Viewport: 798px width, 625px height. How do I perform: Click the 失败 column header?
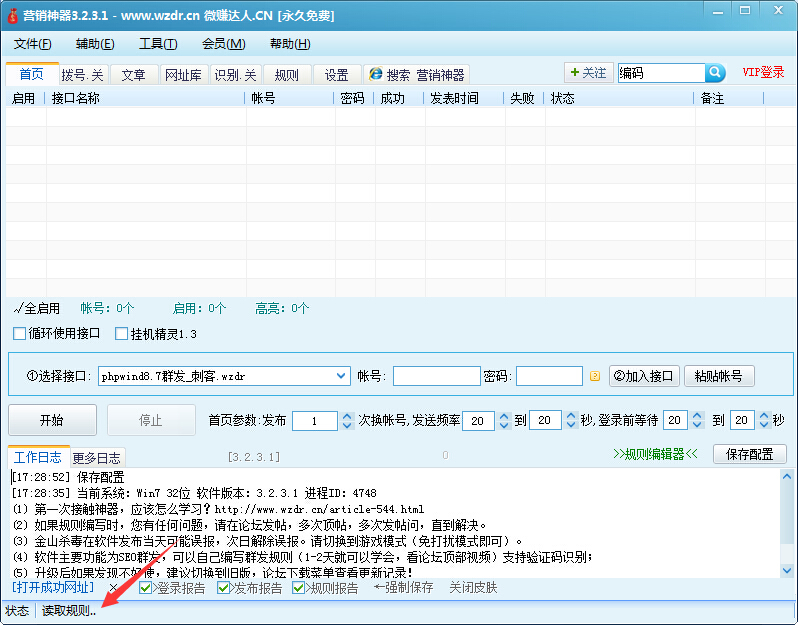(524, 98)
